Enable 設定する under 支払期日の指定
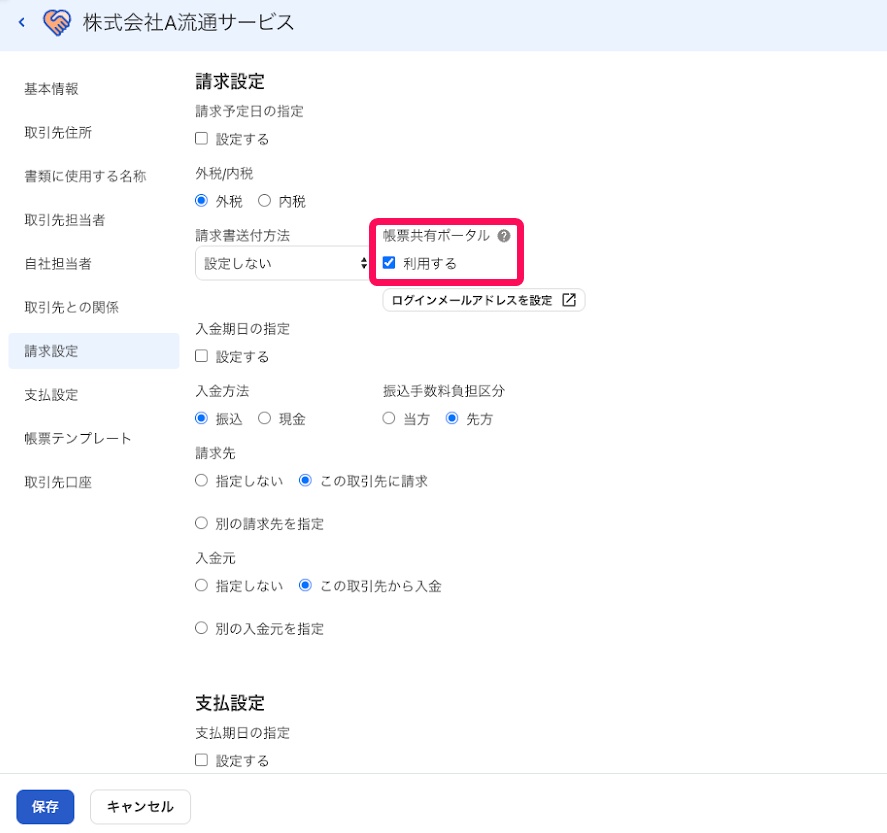 201,760
